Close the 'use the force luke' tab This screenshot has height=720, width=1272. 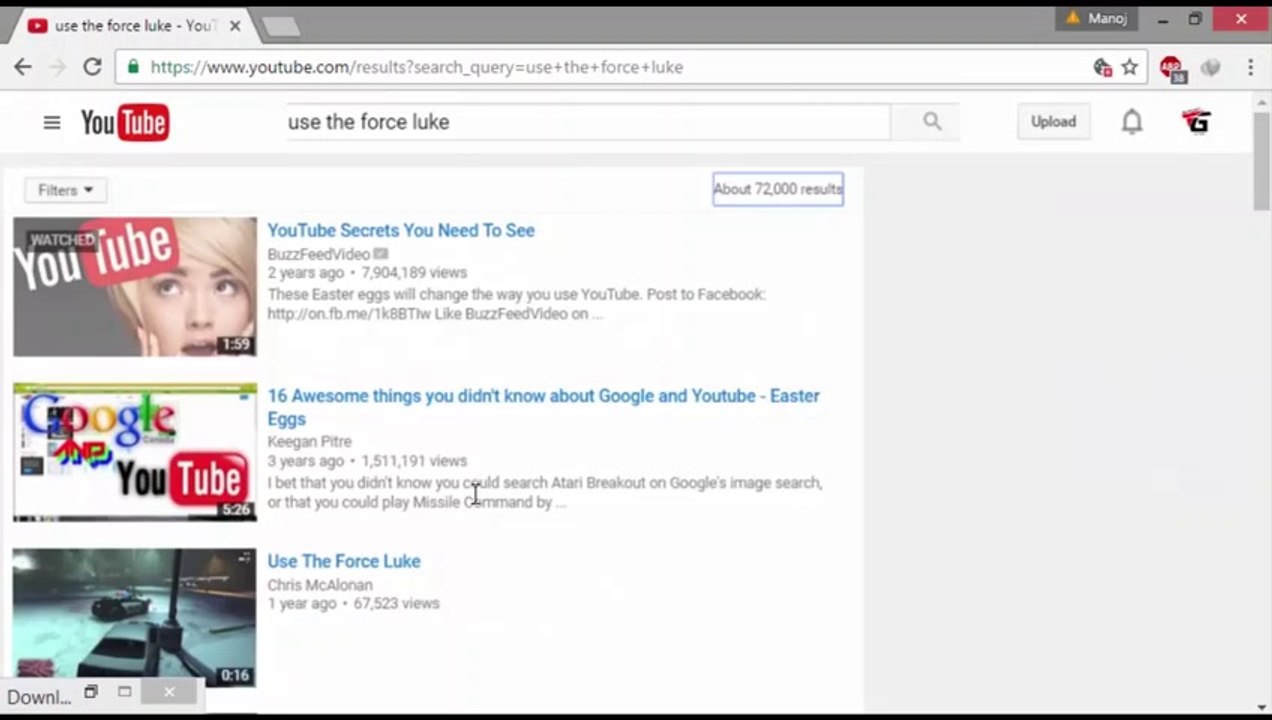click(x=235, y=26)
